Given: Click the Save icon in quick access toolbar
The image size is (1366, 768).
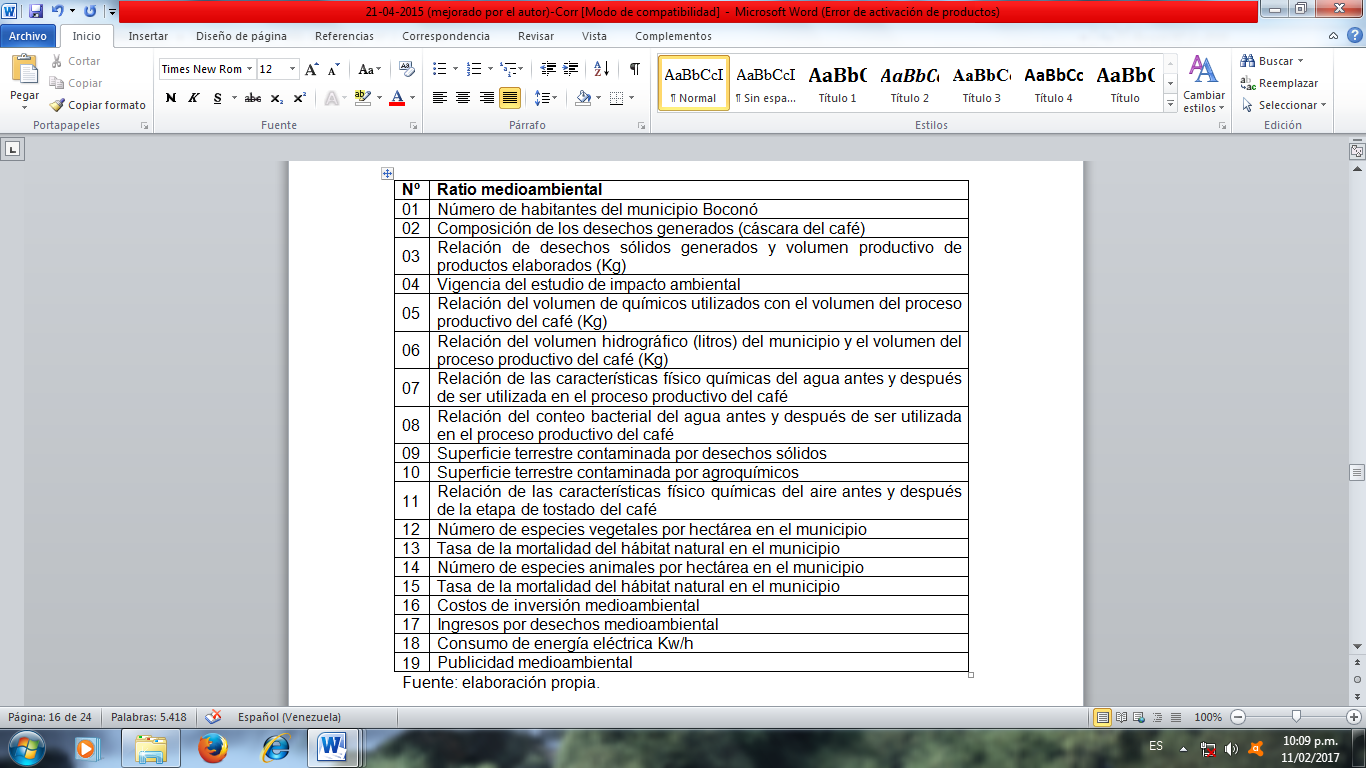Looking at the screenshot, I should 36,12.
